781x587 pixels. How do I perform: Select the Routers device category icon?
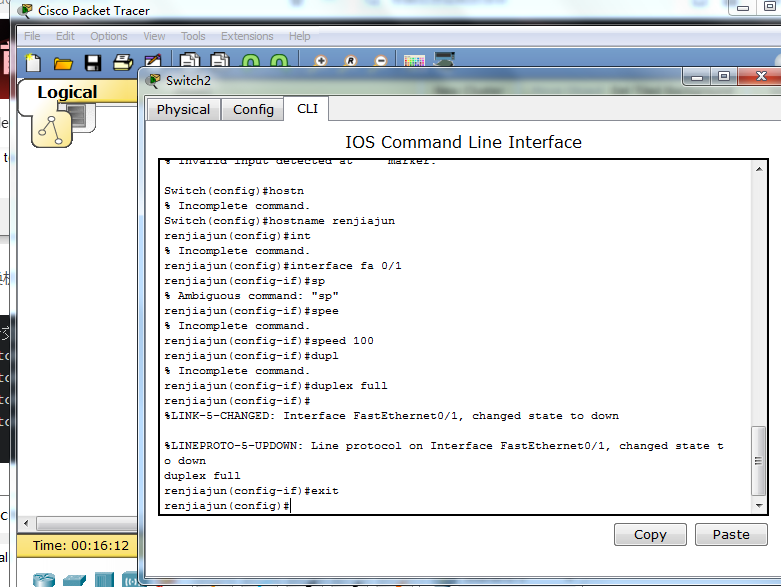(44, 580)
